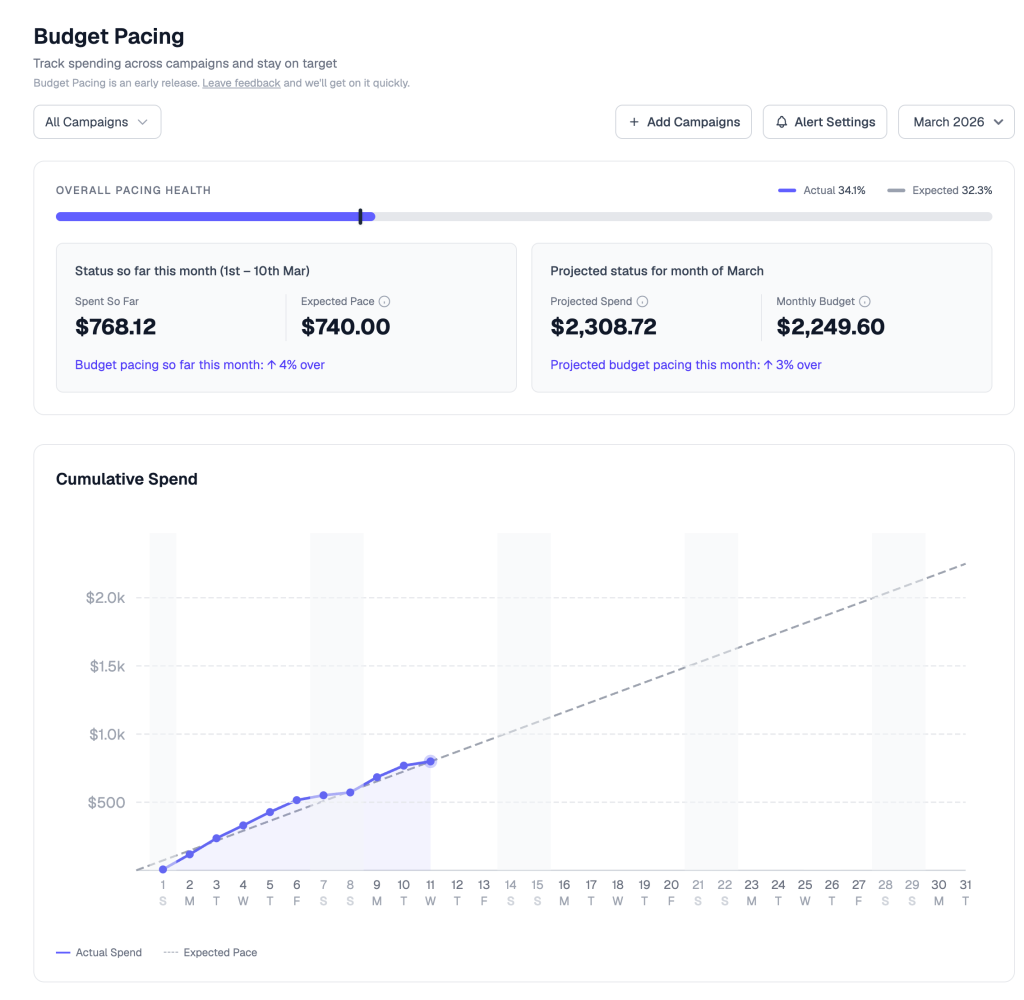Image resolution: width=1024 pixels, height=1000 pixels.
Task: Select the latest data point on day 11
Action: (430, 761)
